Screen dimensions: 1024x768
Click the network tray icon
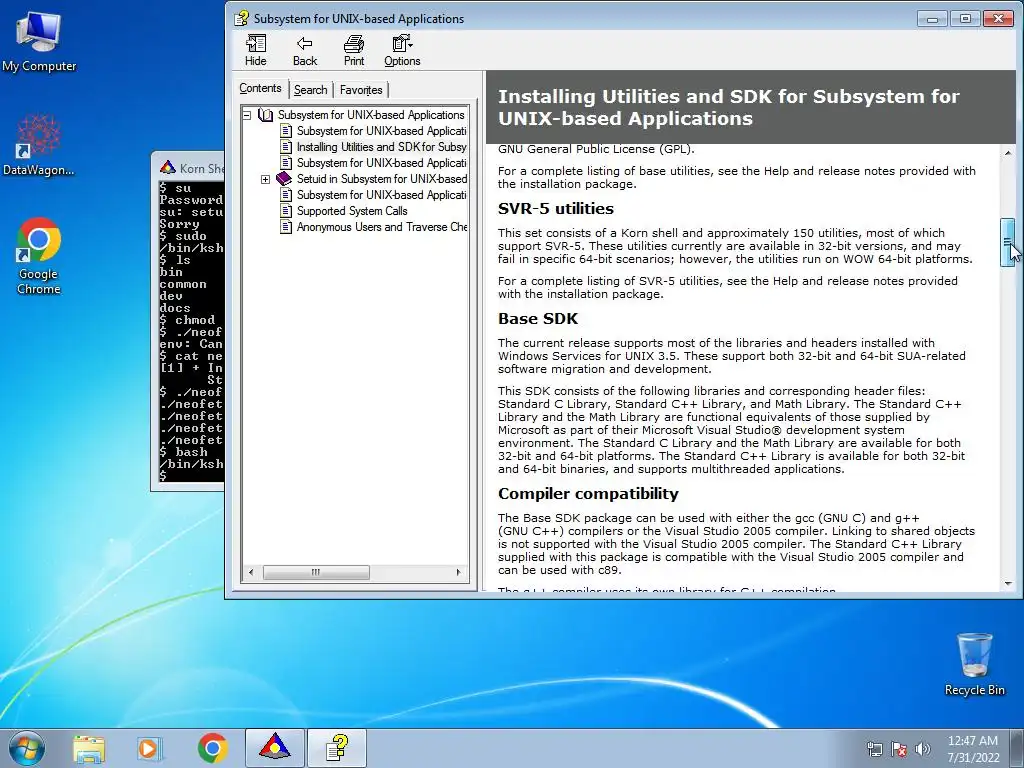(874, 749)
